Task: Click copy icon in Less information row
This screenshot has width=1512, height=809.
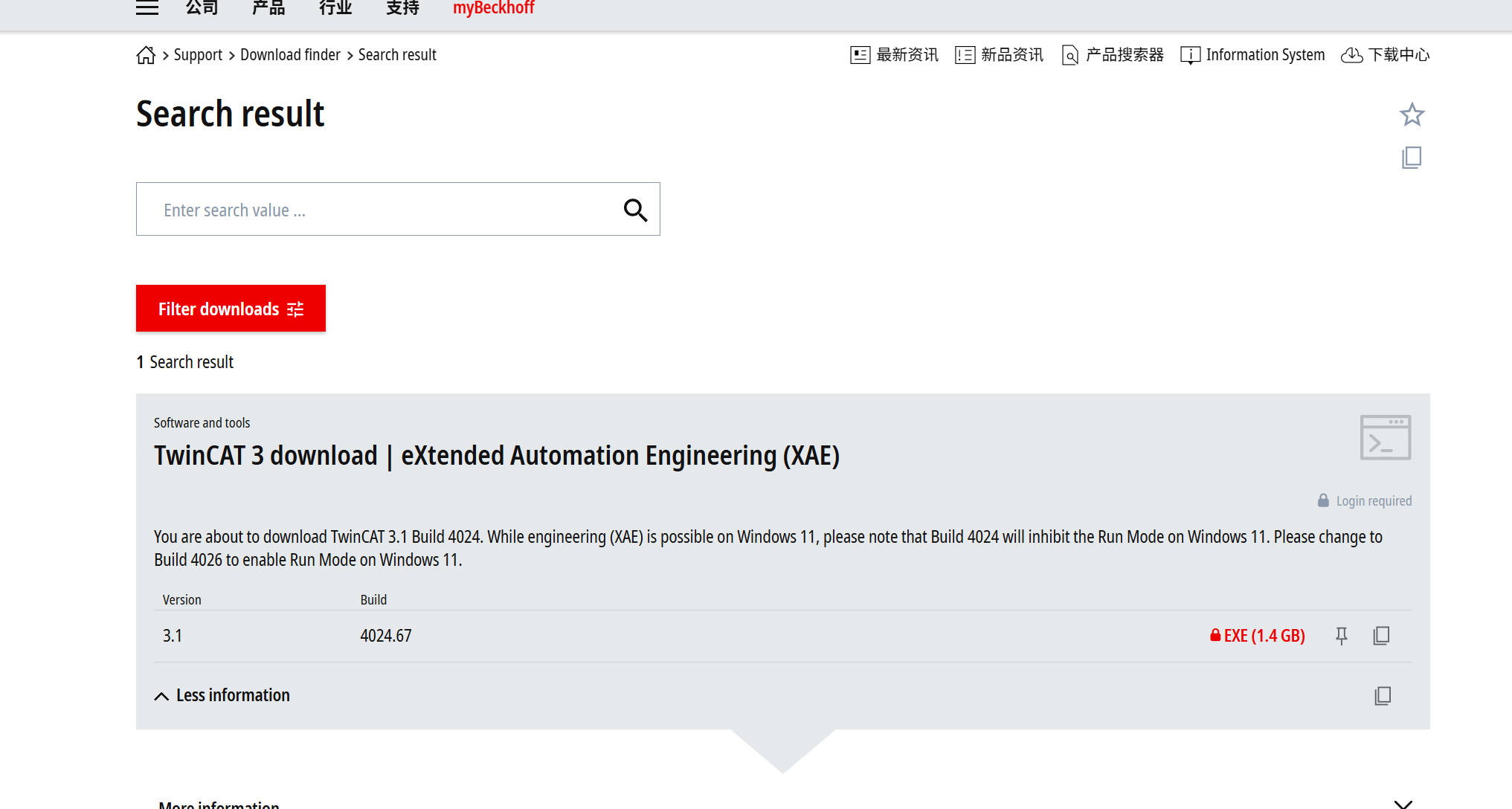Action: click(x=1383, y=695)
